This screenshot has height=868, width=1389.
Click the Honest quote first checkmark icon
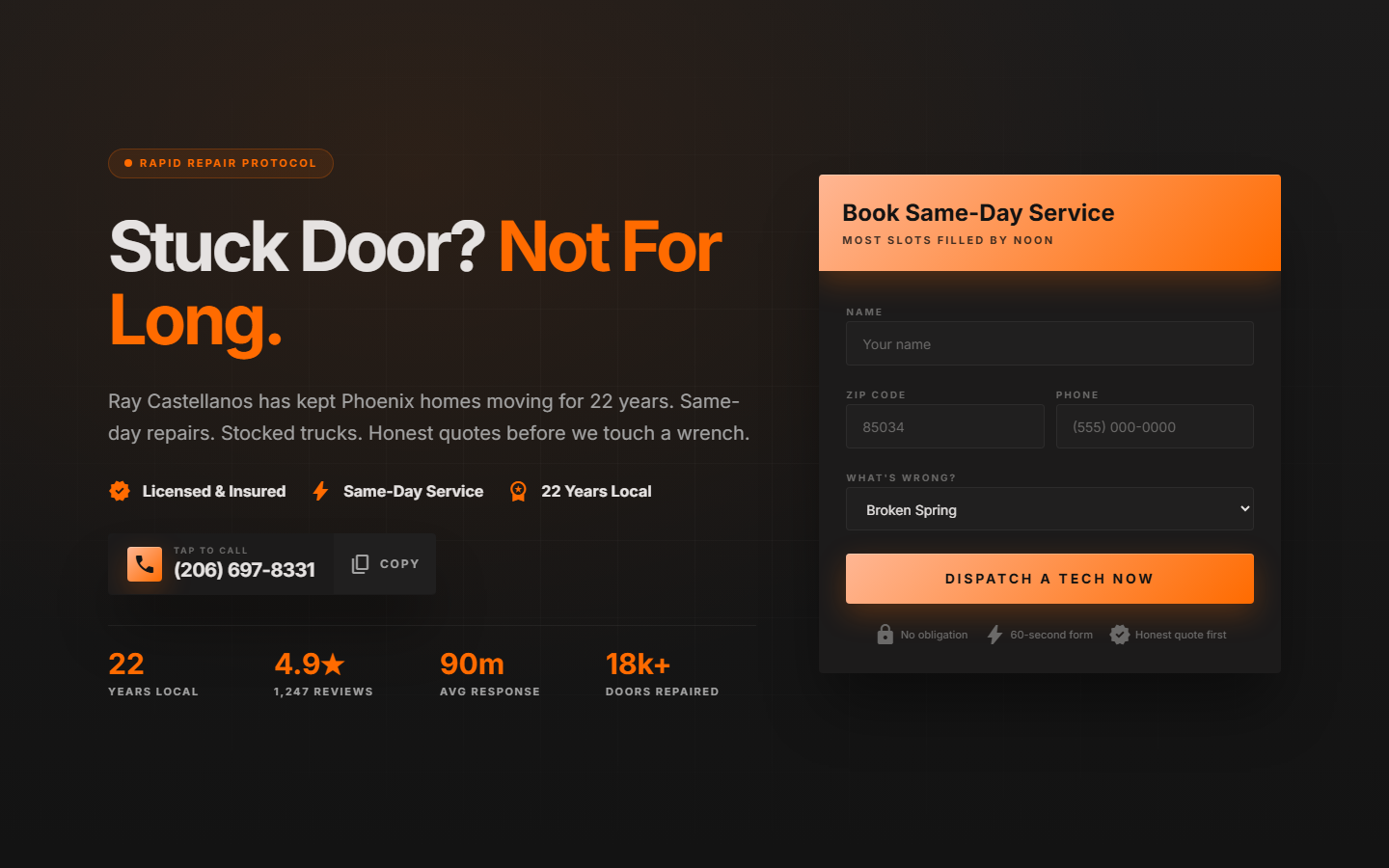point(1119,635)
